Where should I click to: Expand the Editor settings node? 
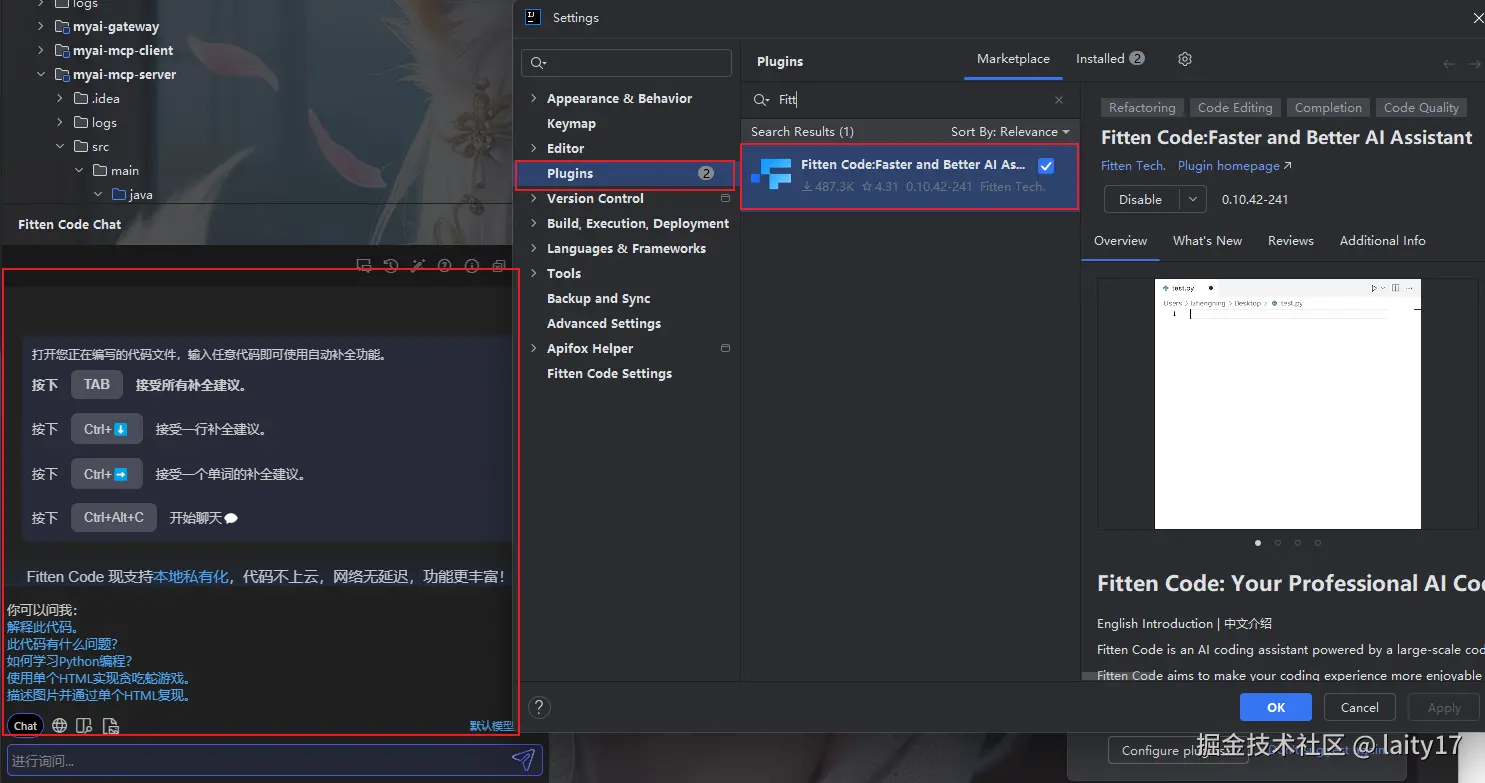[534, 148]
